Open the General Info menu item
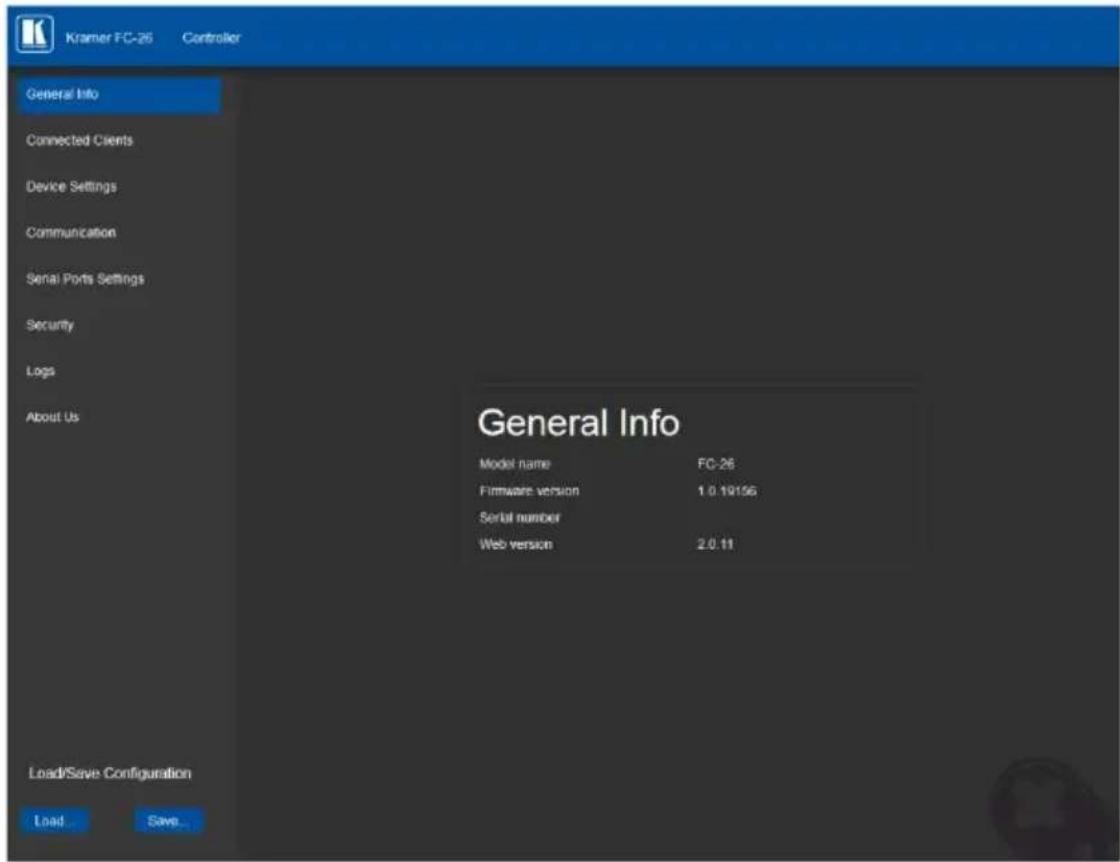1120x862 pixels. point(119,95)
